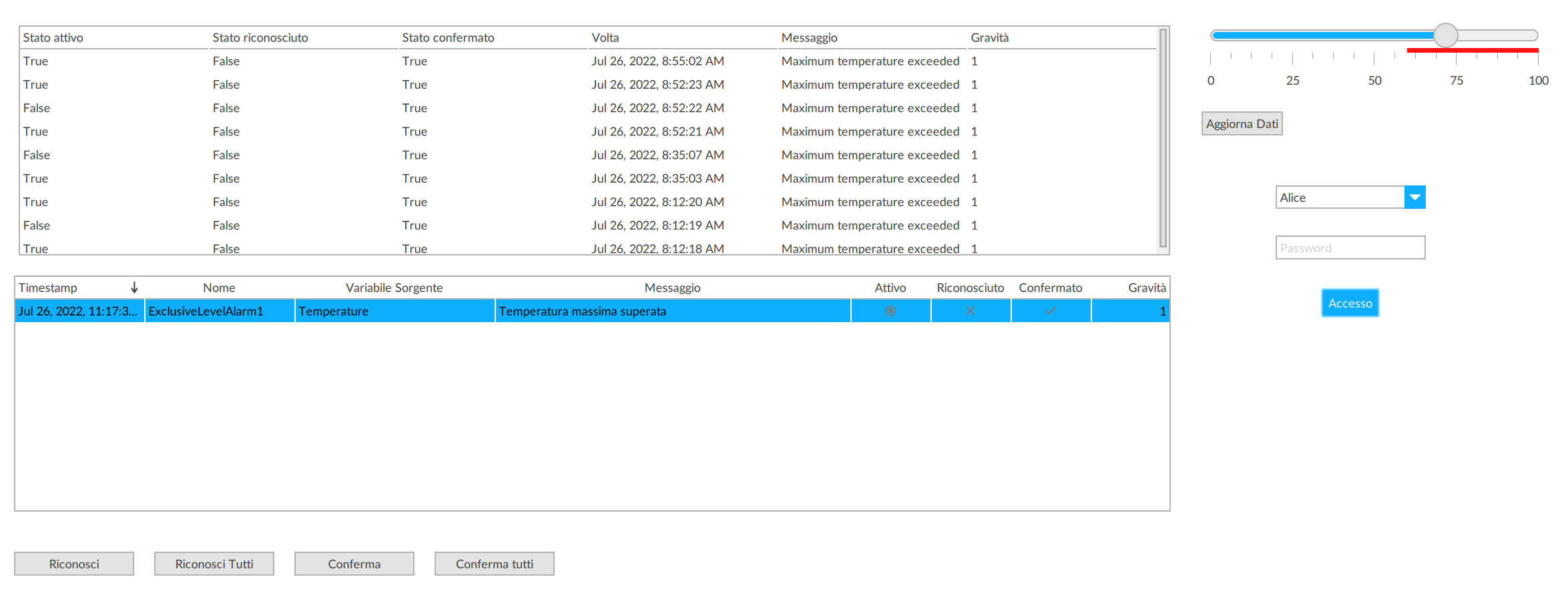This screenshot has height=611, width=1568.
Task: Click the Conferma button
Action: pos(354,564)
